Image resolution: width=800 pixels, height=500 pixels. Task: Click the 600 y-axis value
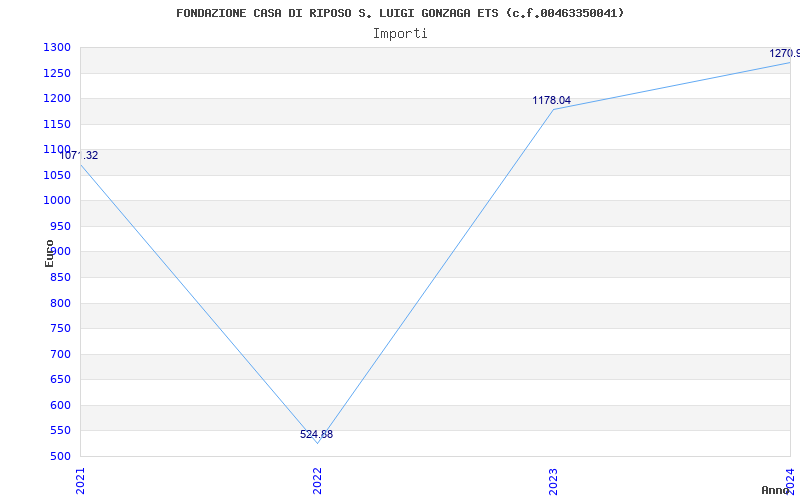(x=60, y=406)
